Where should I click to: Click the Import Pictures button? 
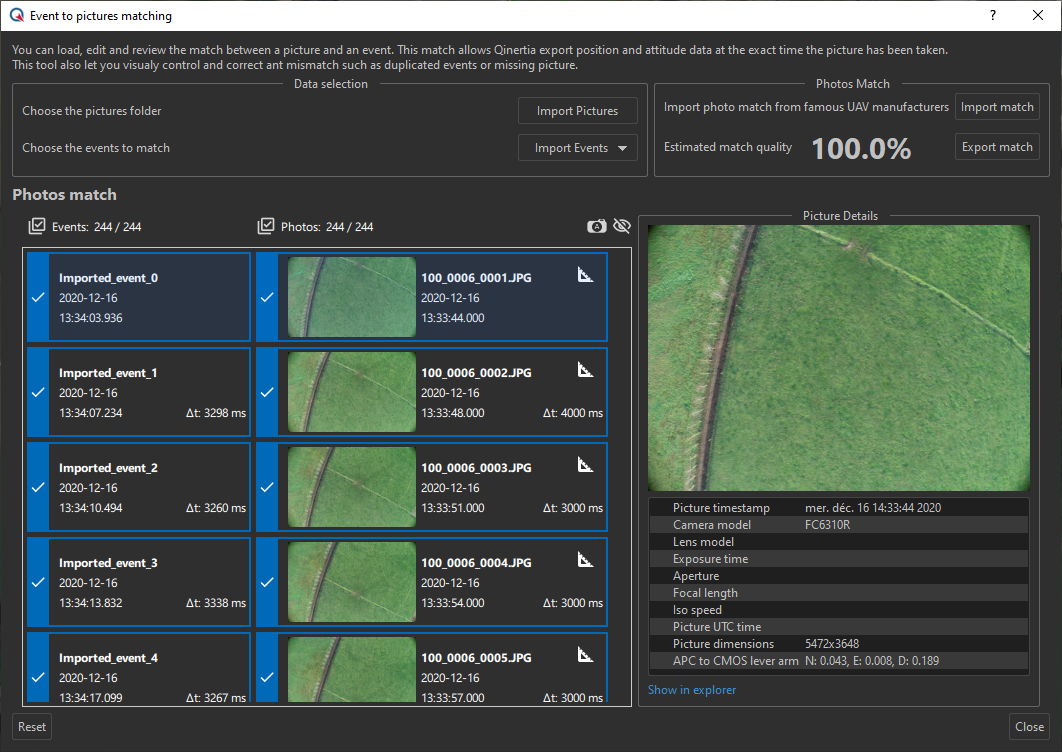point(577,111)
